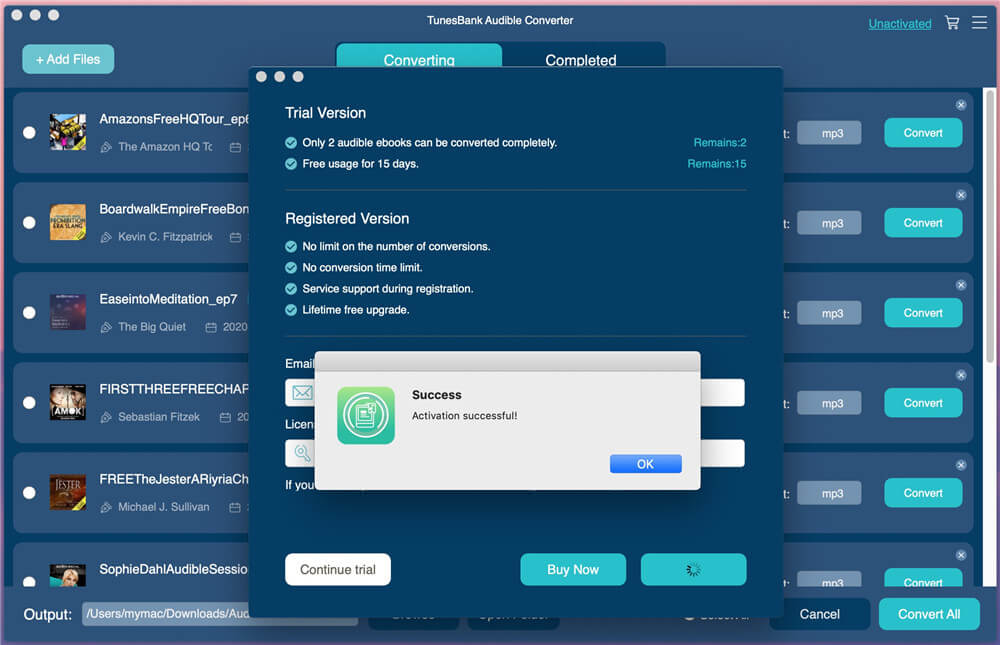This screenshot has width=1000, height=645.
Task: Click Convert All button
Action: click(929, 614)
